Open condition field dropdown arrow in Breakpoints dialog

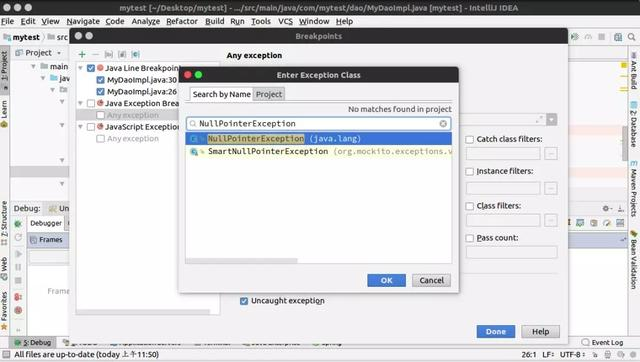(x=551, y=120)
